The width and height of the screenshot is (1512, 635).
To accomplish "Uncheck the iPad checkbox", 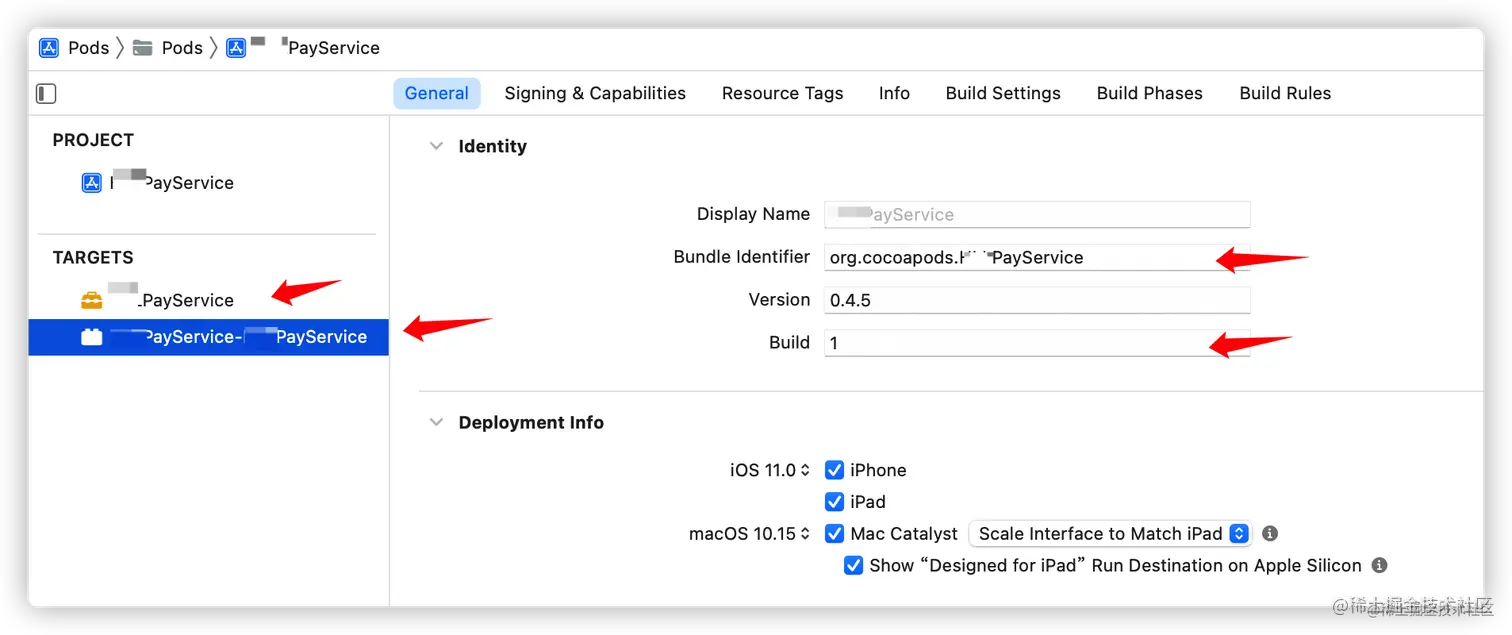I will point(834,502).
